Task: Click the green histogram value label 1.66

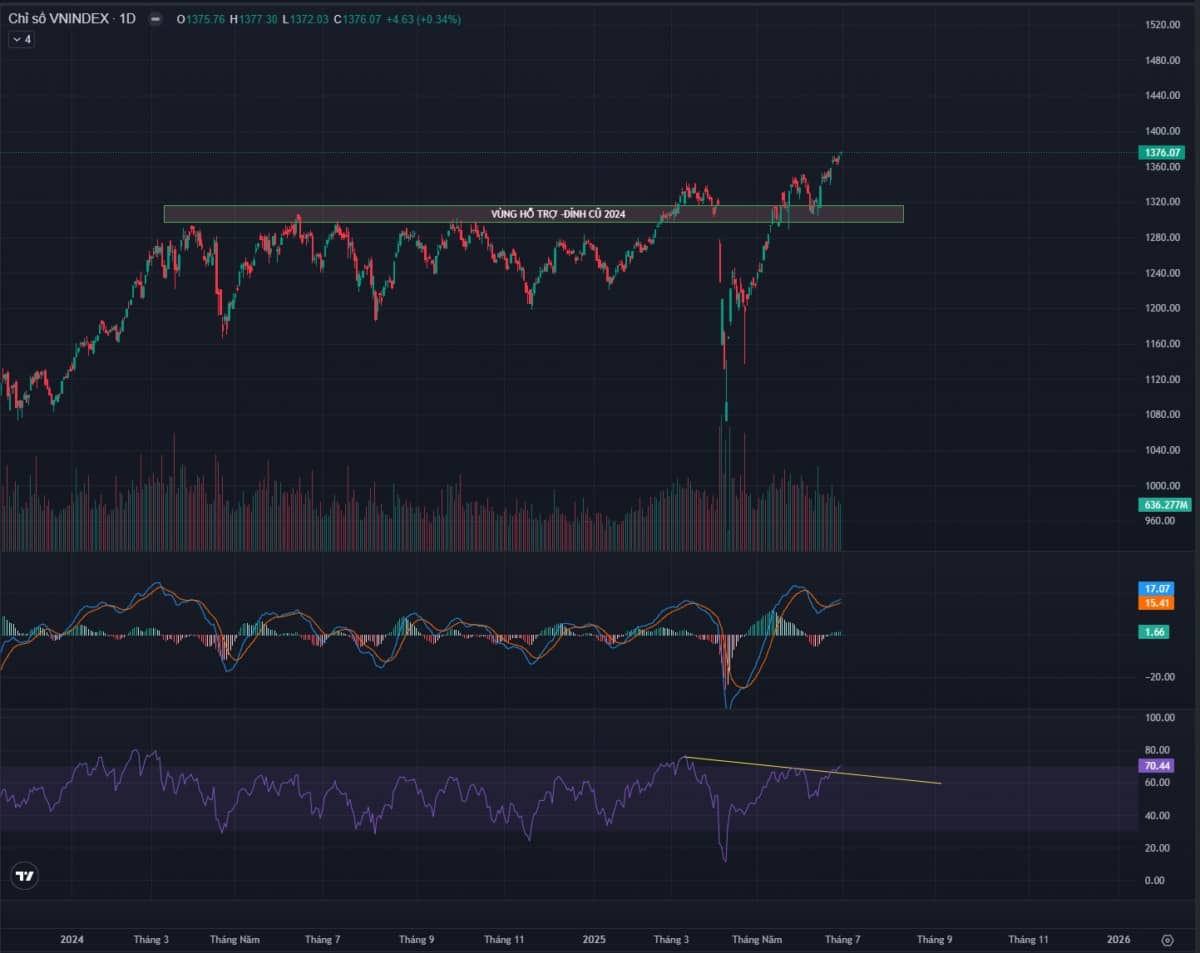Action: 1153,632
